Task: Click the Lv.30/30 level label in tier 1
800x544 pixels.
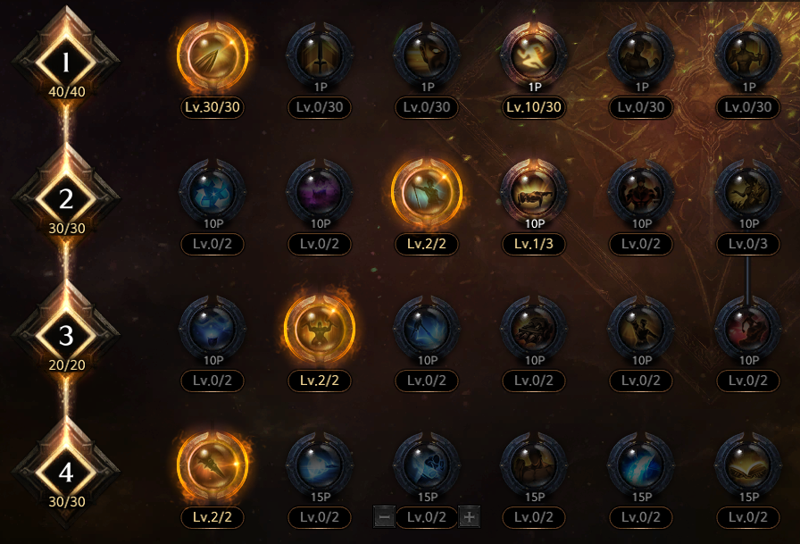Action: coord(212,107)
